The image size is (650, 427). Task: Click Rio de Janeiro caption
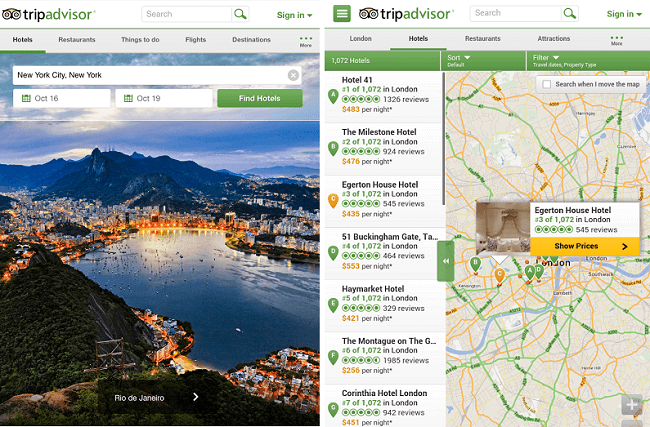pyautogui.click(x=139, y=398)
